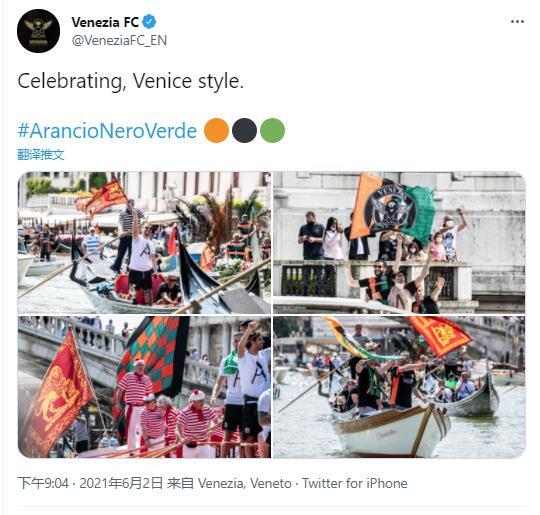Screen dimensions: 540x515
Task: Open the top-left gondola celebration photo
Action: point(144,243)
